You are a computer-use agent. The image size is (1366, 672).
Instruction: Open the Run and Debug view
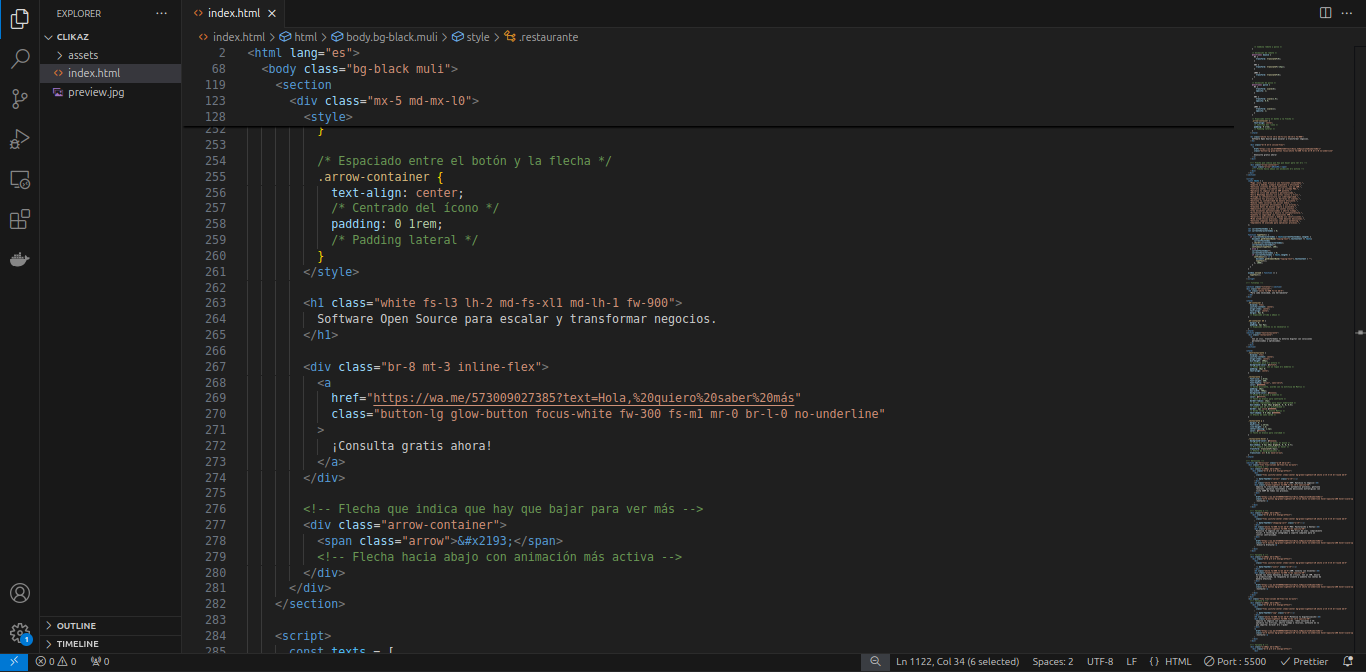pos(20,139)
